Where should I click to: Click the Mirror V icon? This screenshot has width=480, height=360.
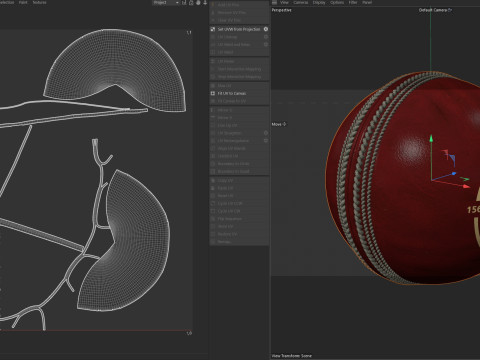coord(213,118)
